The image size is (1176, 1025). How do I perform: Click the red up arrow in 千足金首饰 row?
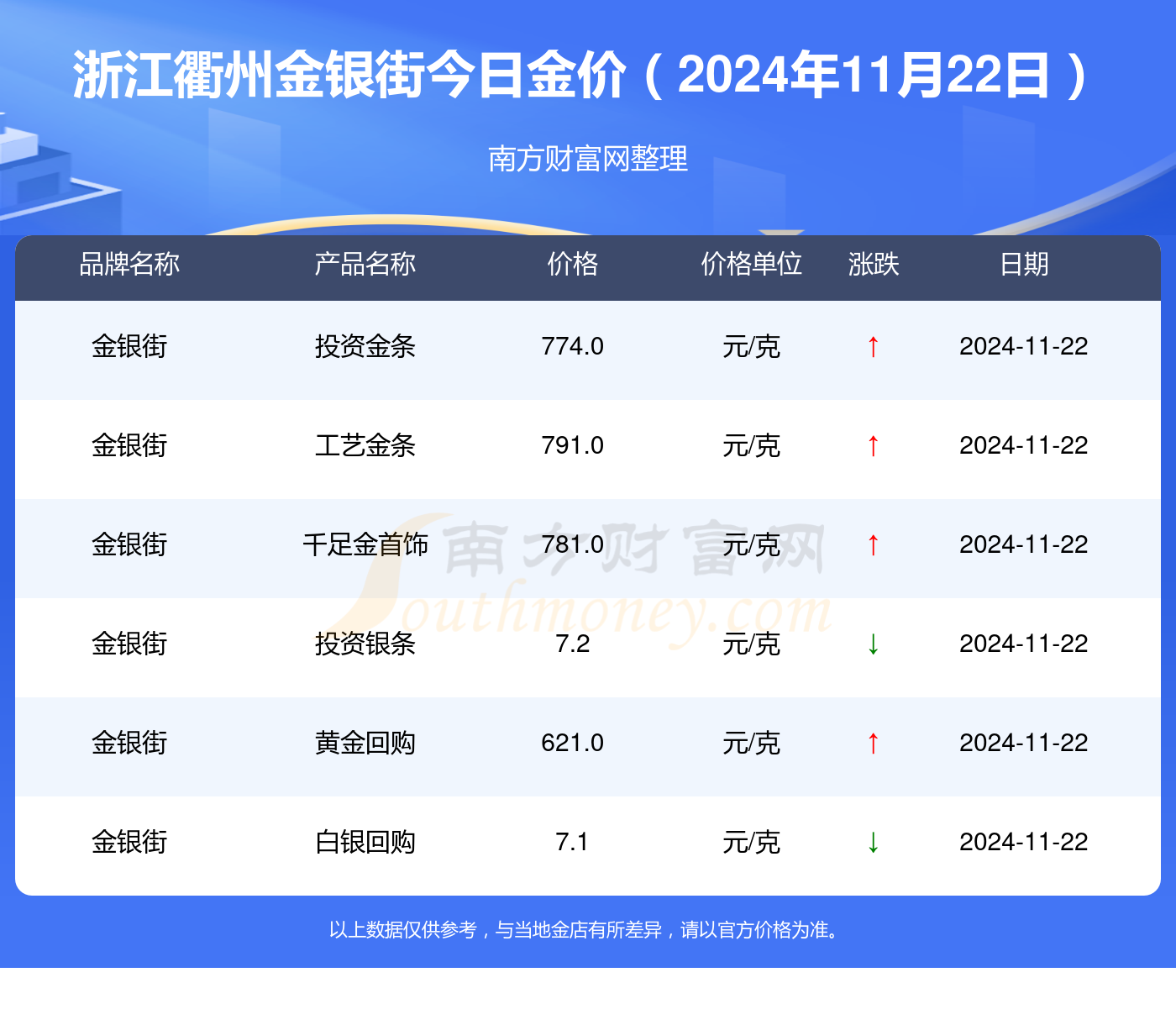pyautogui.click(x=873, y=544)
